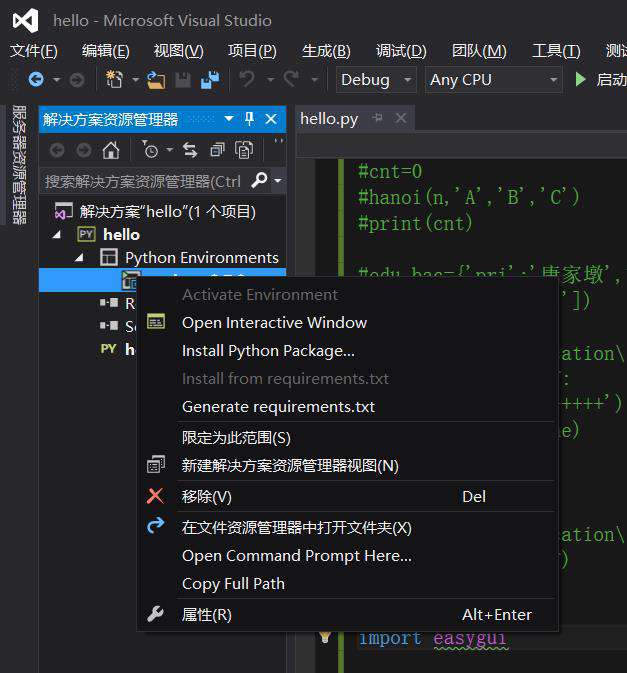The width and height of the screenshot is (627, 673).
Task: Open the 生成(B) menu
Action: [326, 51]
